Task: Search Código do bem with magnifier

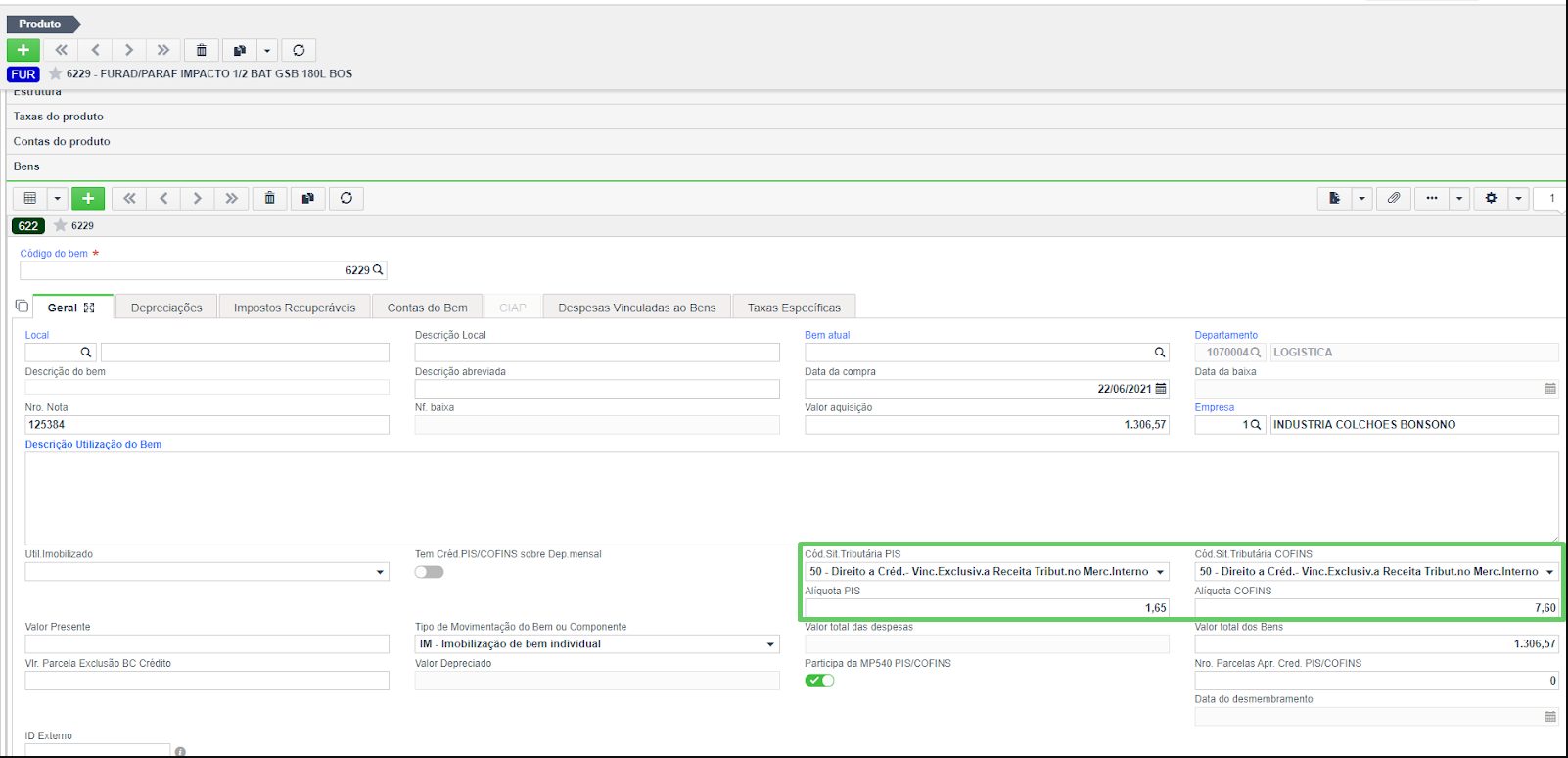Action: pos(378,269)
